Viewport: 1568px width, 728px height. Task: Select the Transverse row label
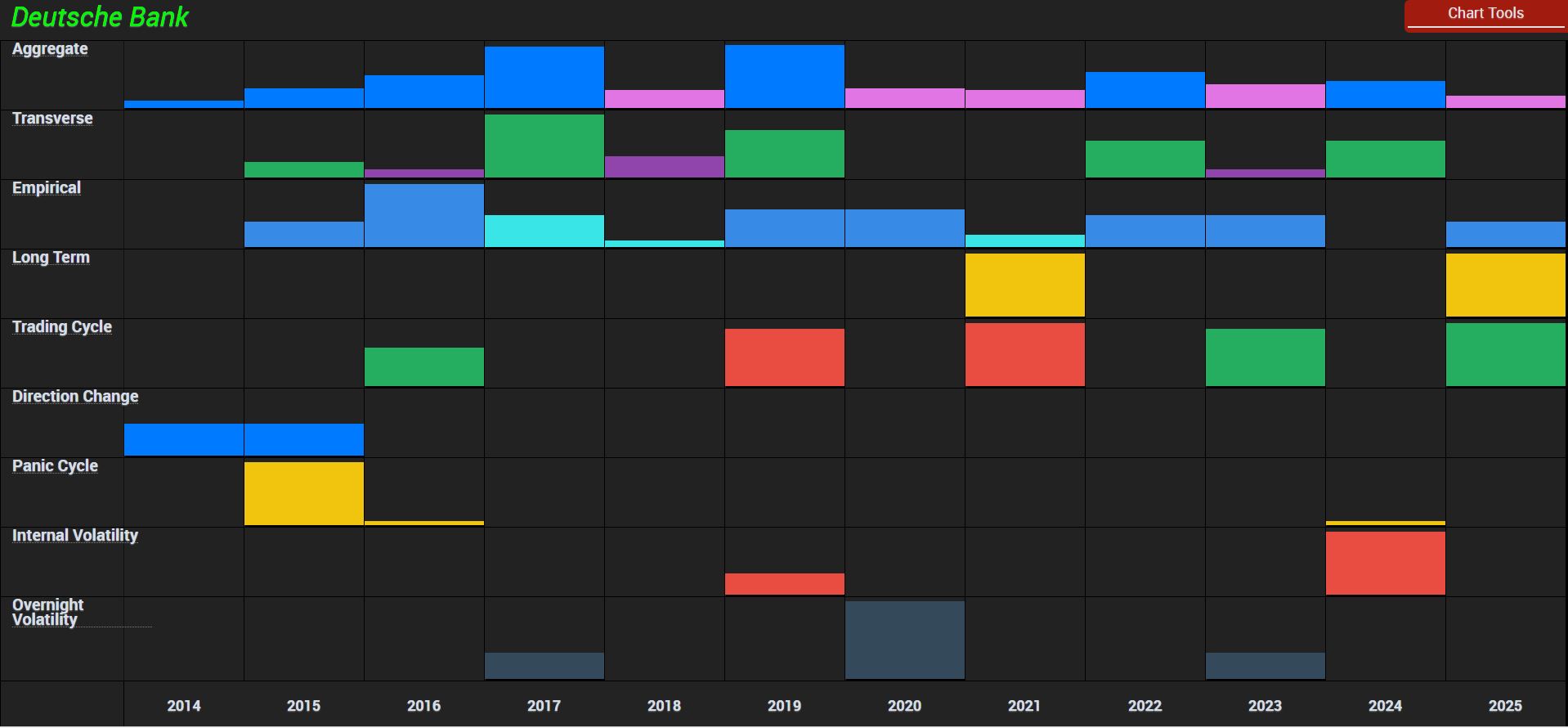click(52, 119)
